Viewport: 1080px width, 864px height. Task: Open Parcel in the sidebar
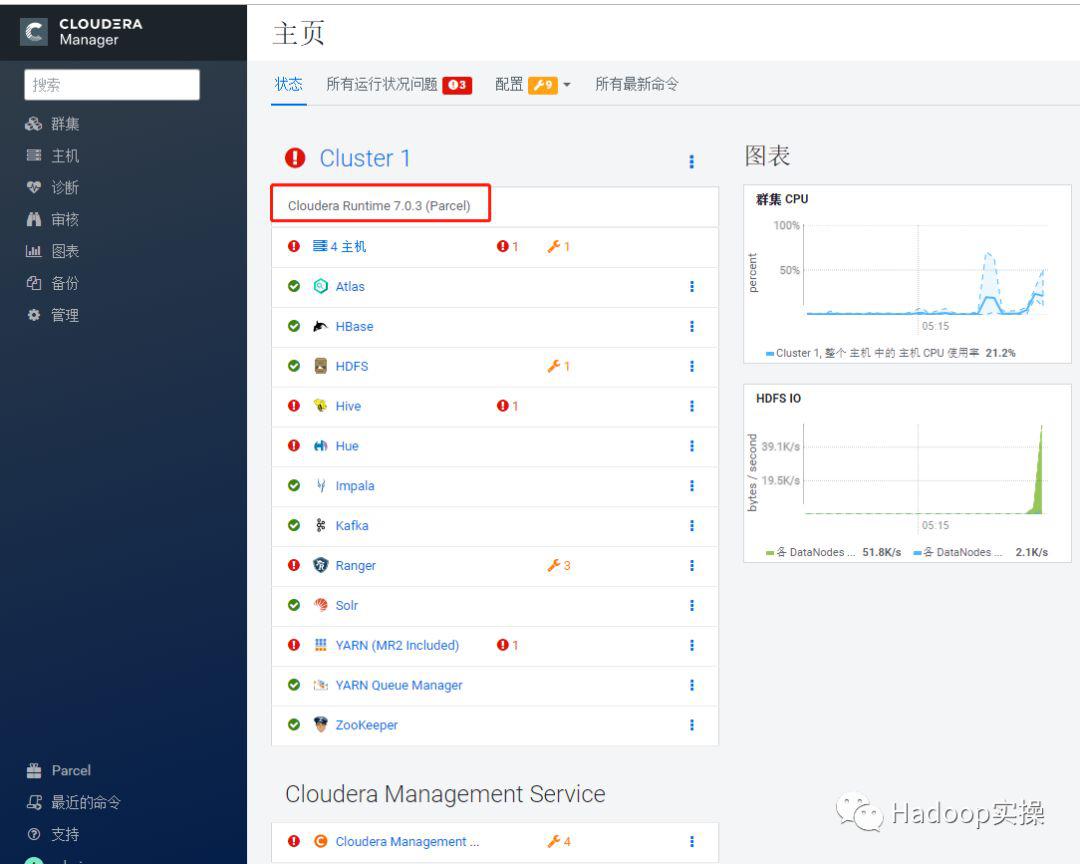point(59,770)
